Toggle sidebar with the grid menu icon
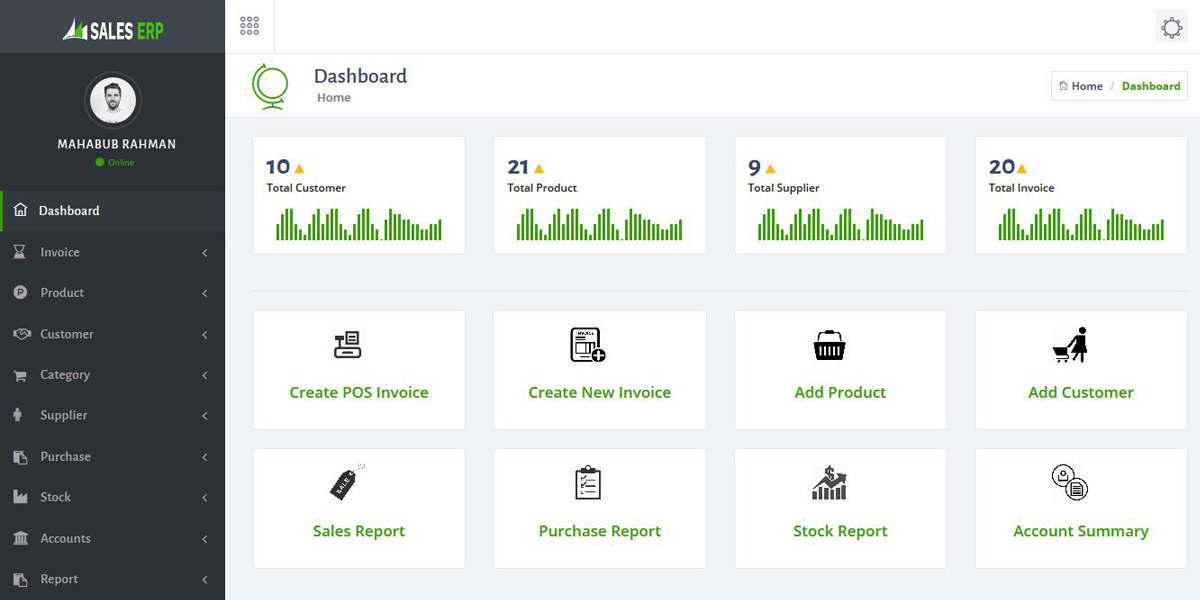 (249, 26)
